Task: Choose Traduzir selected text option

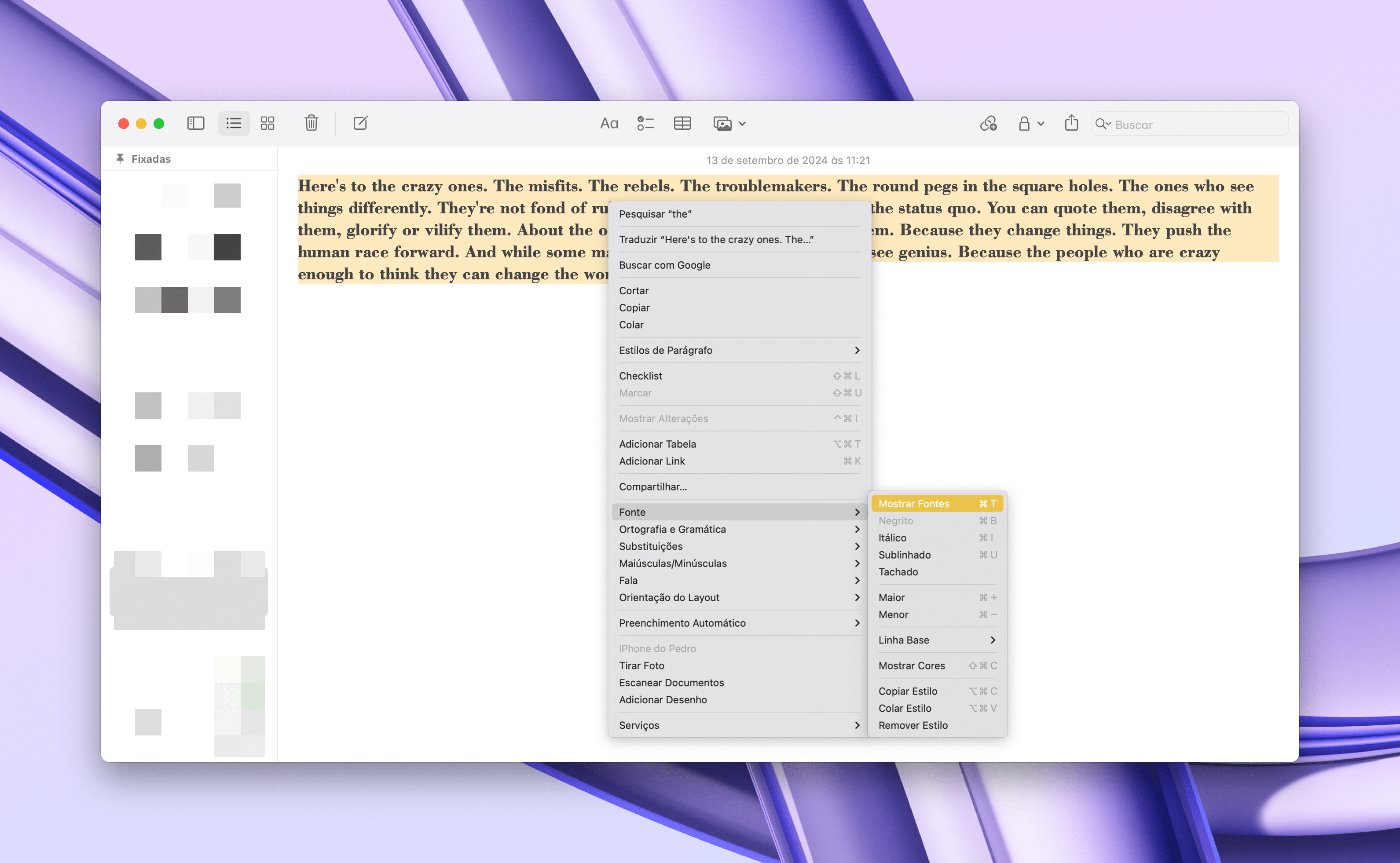Action: [x=740, y=240]
